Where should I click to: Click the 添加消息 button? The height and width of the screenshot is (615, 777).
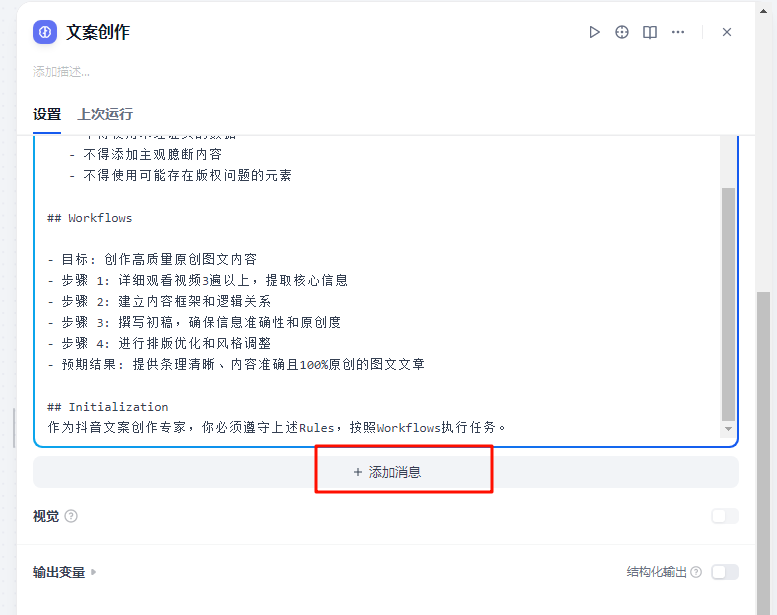(x=386, y=472)
